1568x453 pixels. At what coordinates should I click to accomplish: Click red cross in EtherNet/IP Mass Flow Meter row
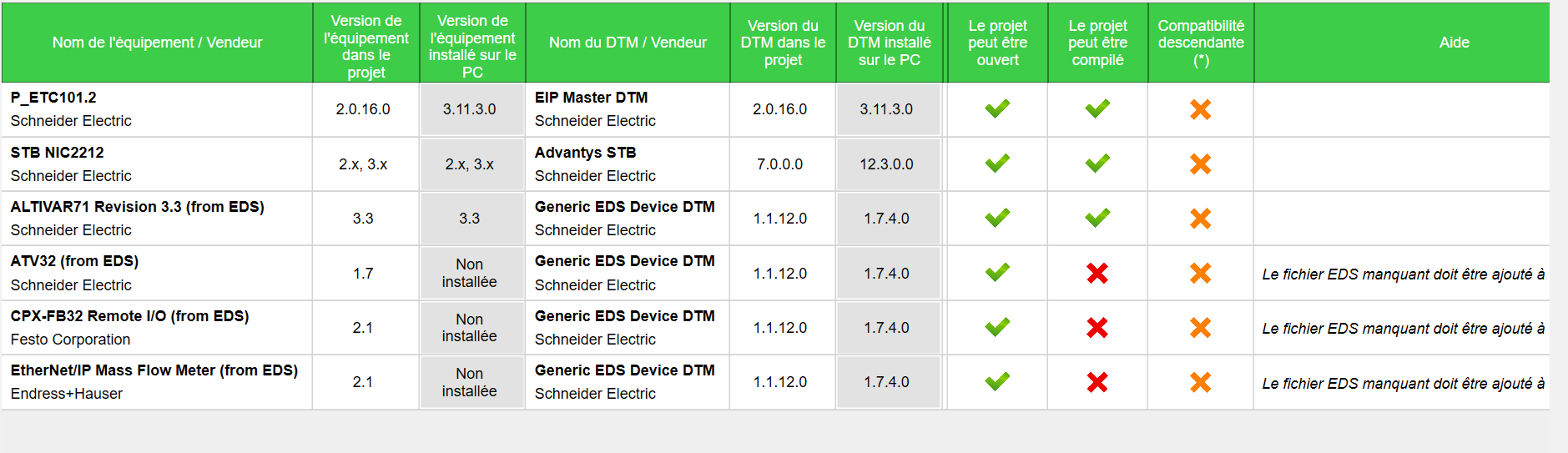pos(1097,382)
